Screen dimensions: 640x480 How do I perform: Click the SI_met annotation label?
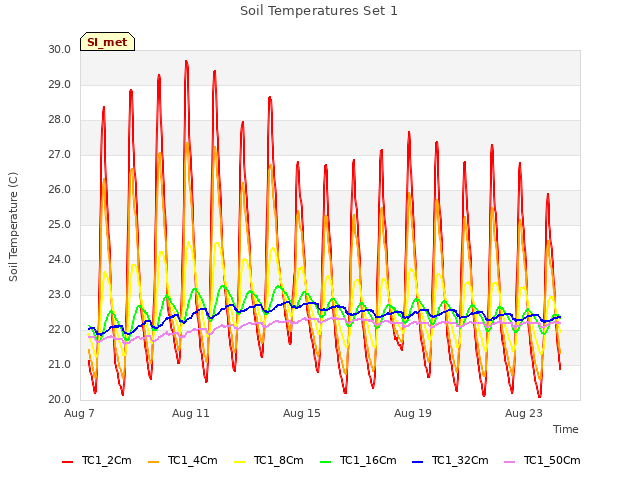[x=107, y=42]
